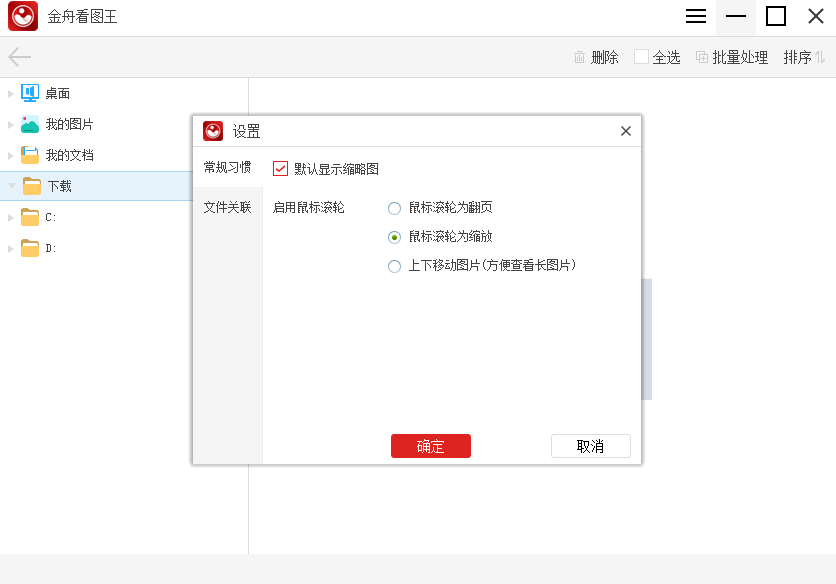Image resolution: width=836 pixels, height=584 pixels.
Task: Click the batch processing icon
Action: point(702,57)
